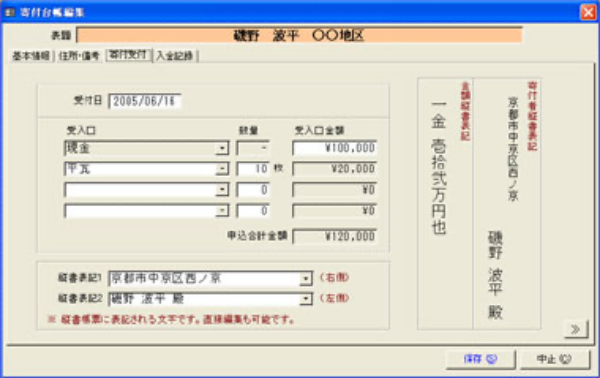This screenshot has height=378, width=600.
Task: Click the 中止 cancel button
Action: pyautogui.click(x=554, y=359)
